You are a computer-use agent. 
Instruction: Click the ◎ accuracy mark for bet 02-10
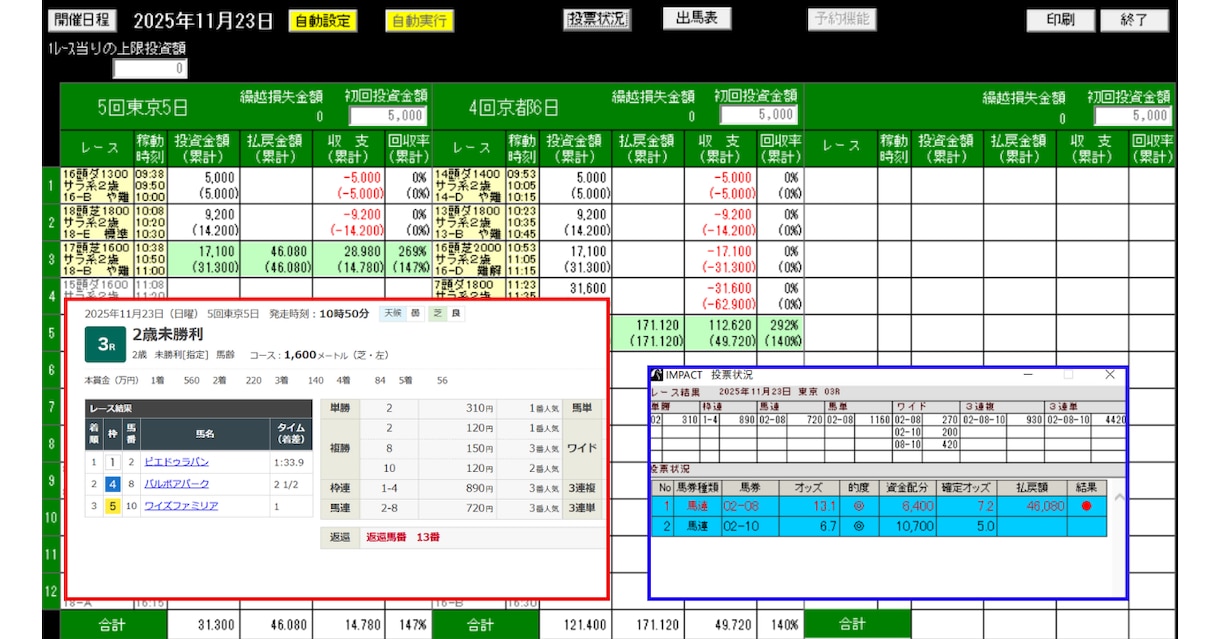(858, 526)
